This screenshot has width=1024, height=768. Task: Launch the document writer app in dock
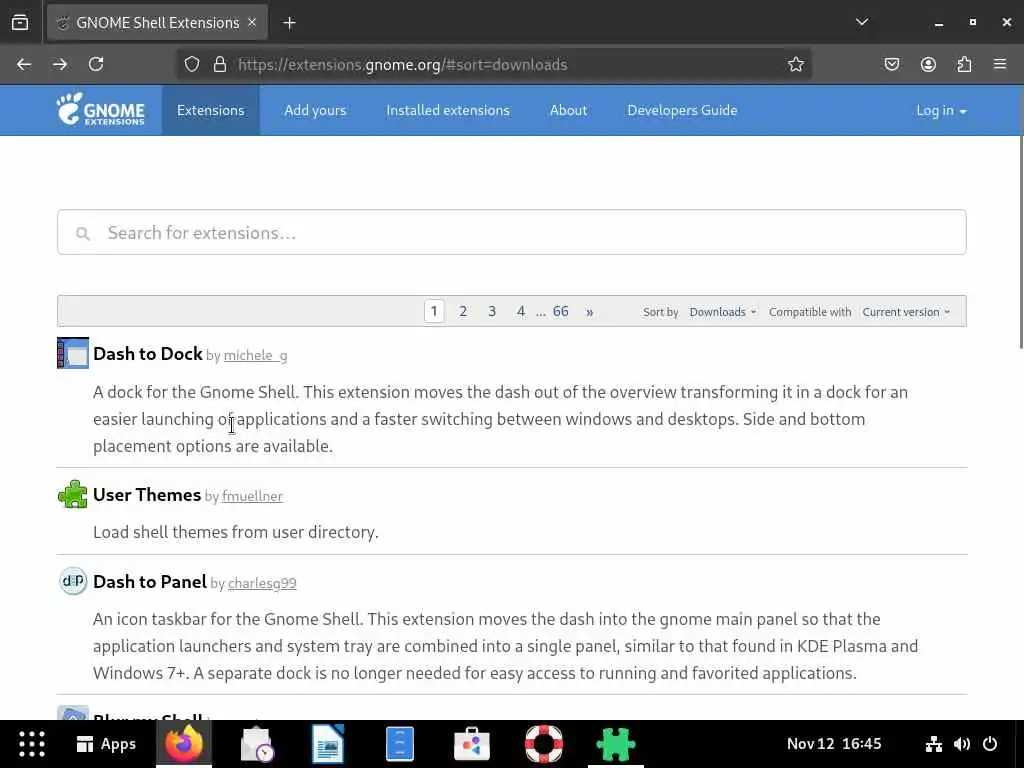pyautogui.click(x=328, y=744)
